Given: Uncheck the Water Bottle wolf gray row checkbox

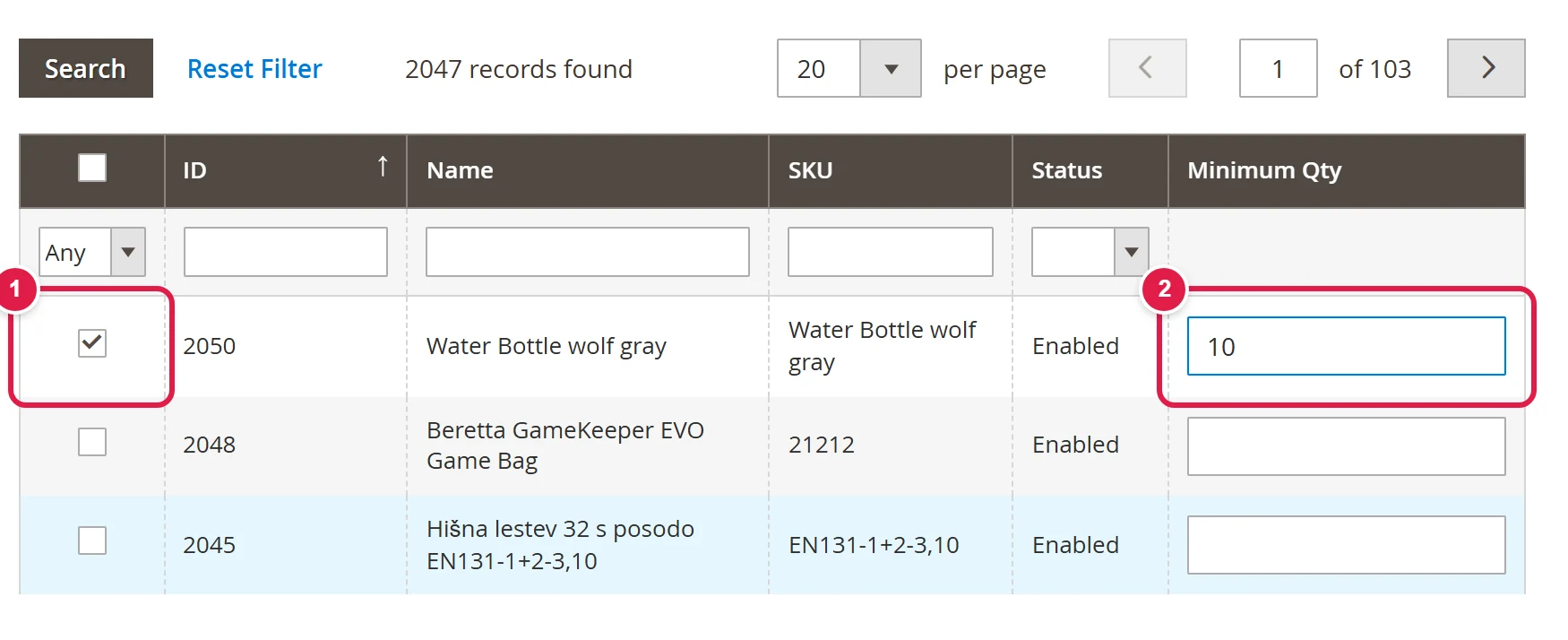Looking at the screenshot, I should tap(92, 343).
